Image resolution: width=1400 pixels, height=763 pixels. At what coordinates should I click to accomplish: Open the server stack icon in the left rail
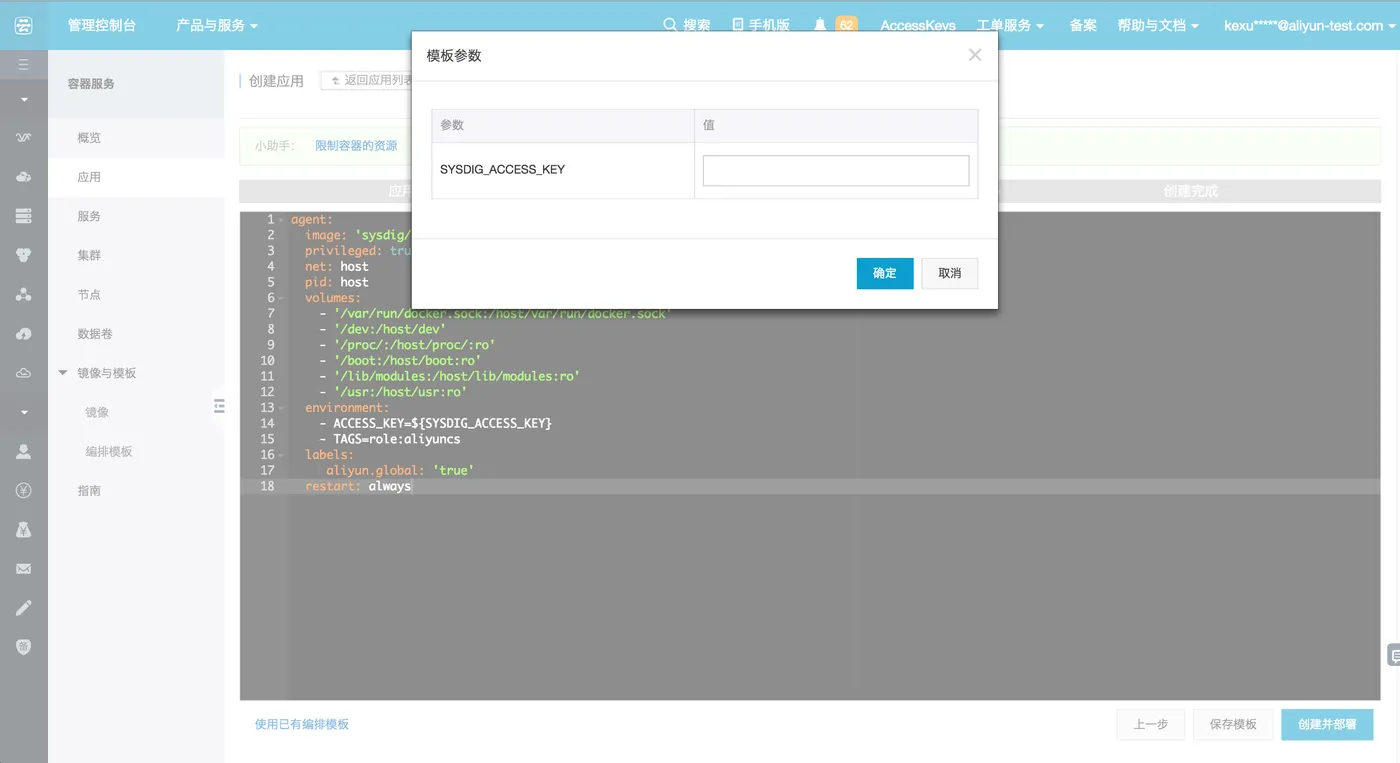24,215
